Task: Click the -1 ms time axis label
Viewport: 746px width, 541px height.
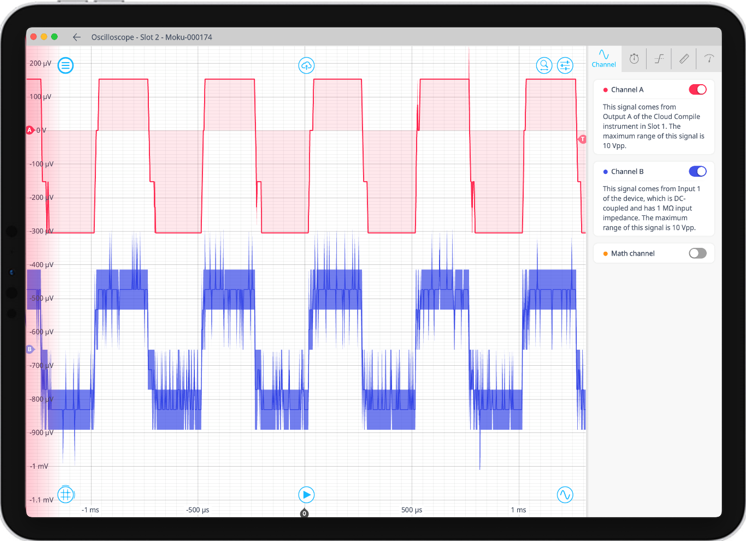Action: [x=90, y=510]
